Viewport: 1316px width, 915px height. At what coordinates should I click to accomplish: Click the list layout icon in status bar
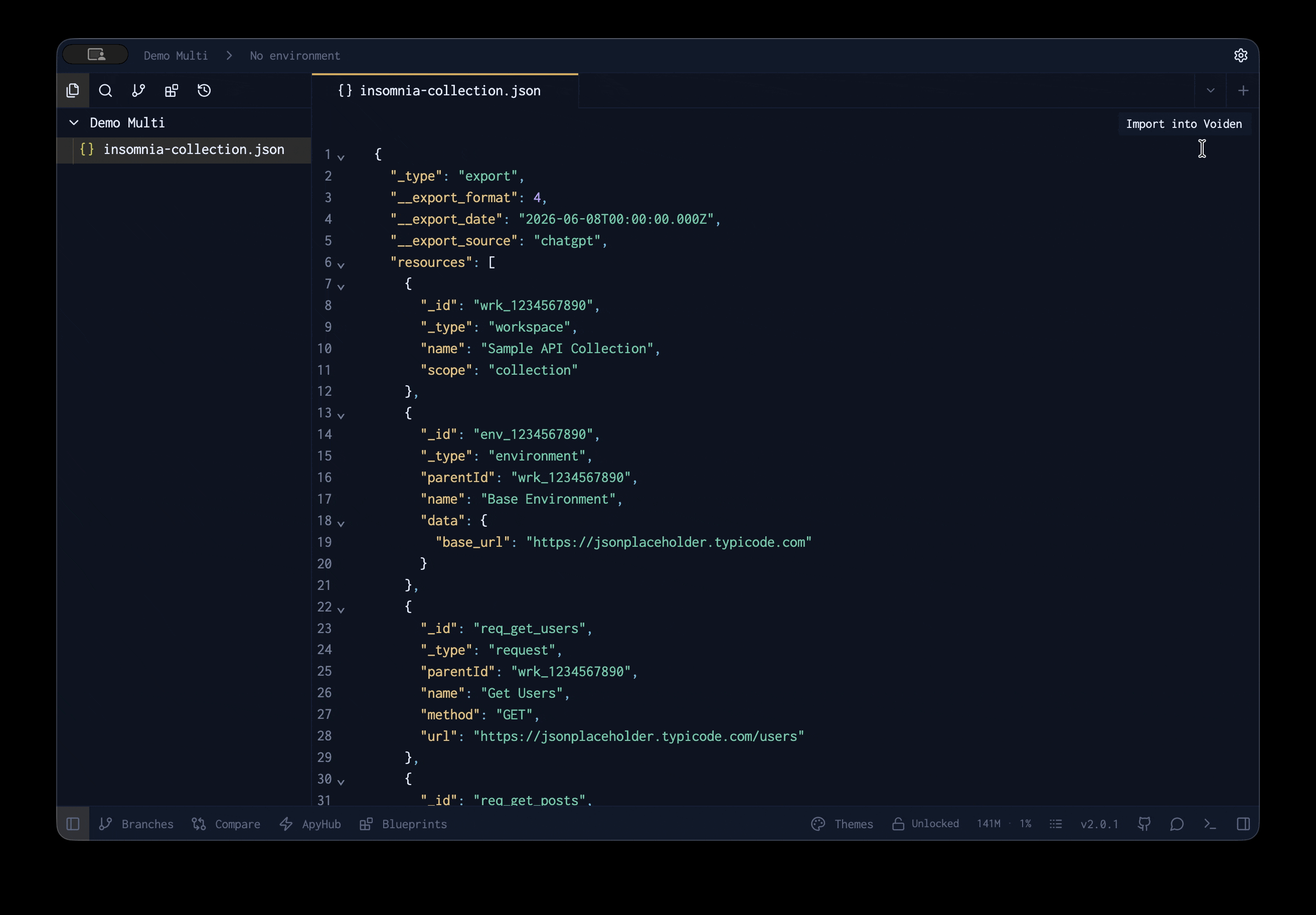(1056, 824)
